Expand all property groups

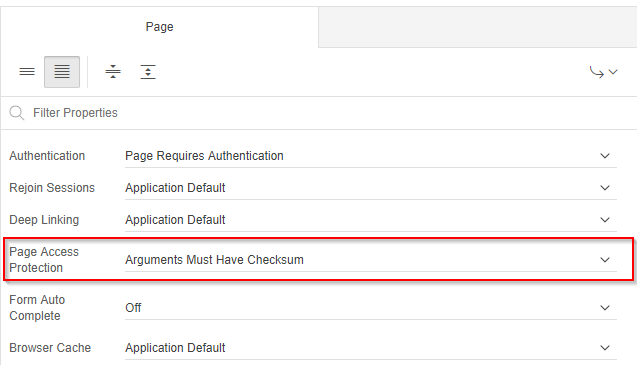pos(148,72)
